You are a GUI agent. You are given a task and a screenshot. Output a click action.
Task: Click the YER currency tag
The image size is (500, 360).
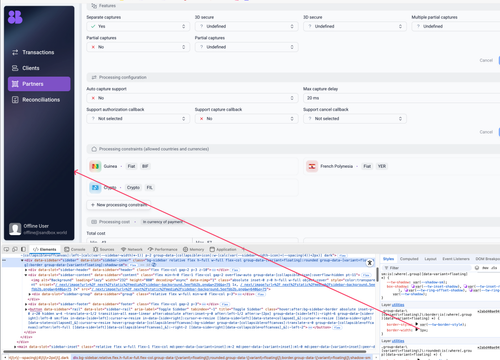[x=382, y=166]
